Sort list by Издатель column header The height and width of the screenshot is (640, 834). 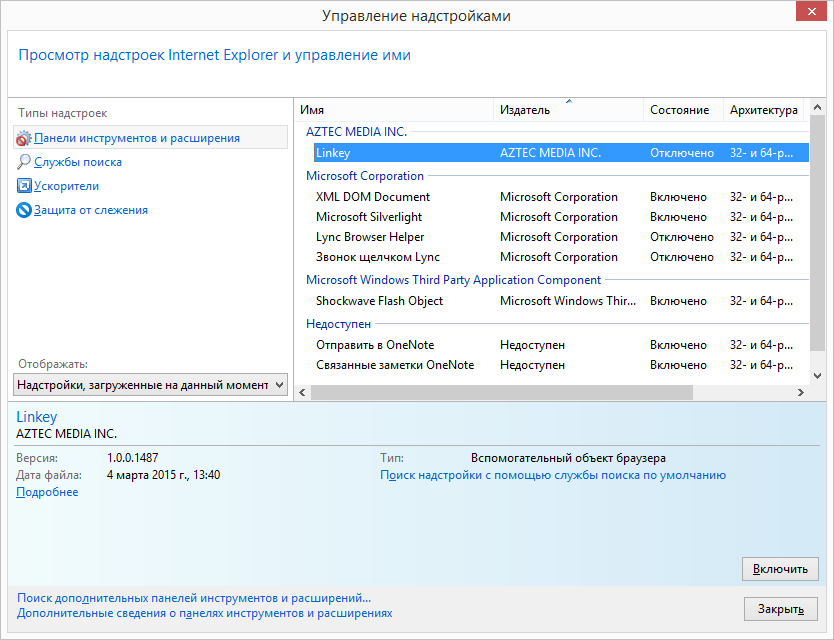[x=568, y=110]
